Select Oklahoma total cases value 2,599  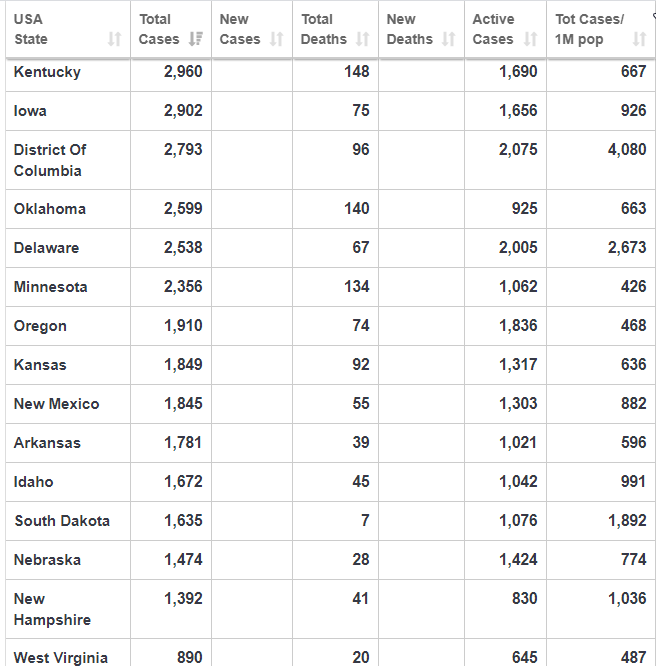click(x=183, y=209)
